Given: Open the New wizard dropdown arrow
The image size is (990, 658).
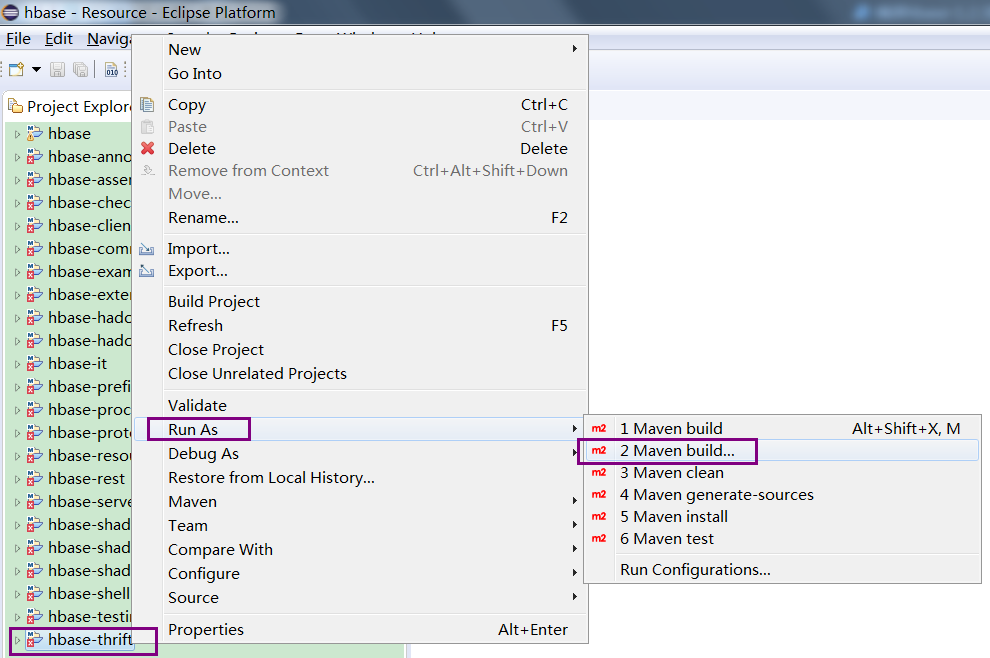Looking at the screenshot, I should pos(36,69).
